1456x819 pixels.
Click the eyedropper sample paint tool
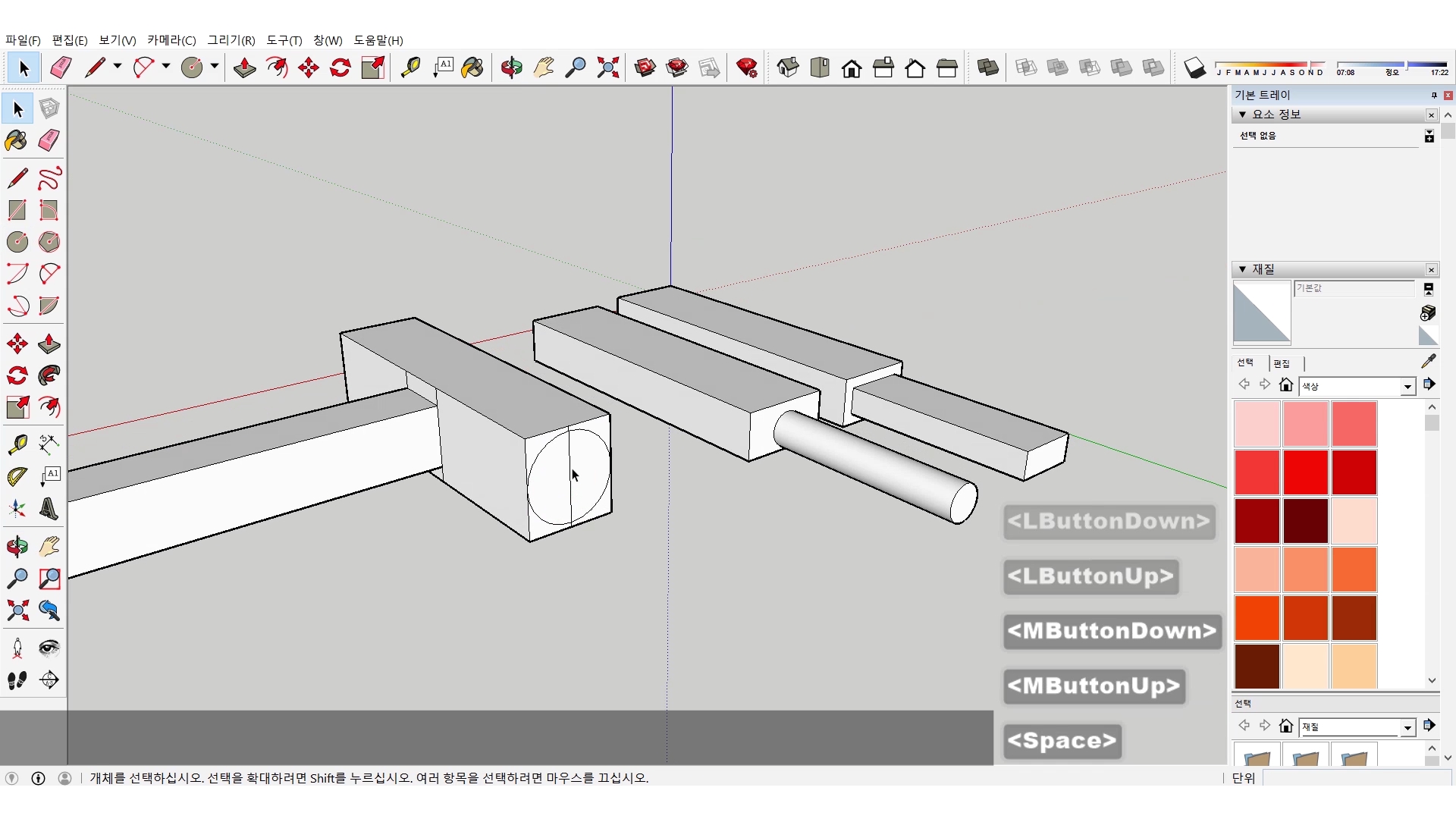[x=1428, y=361]
